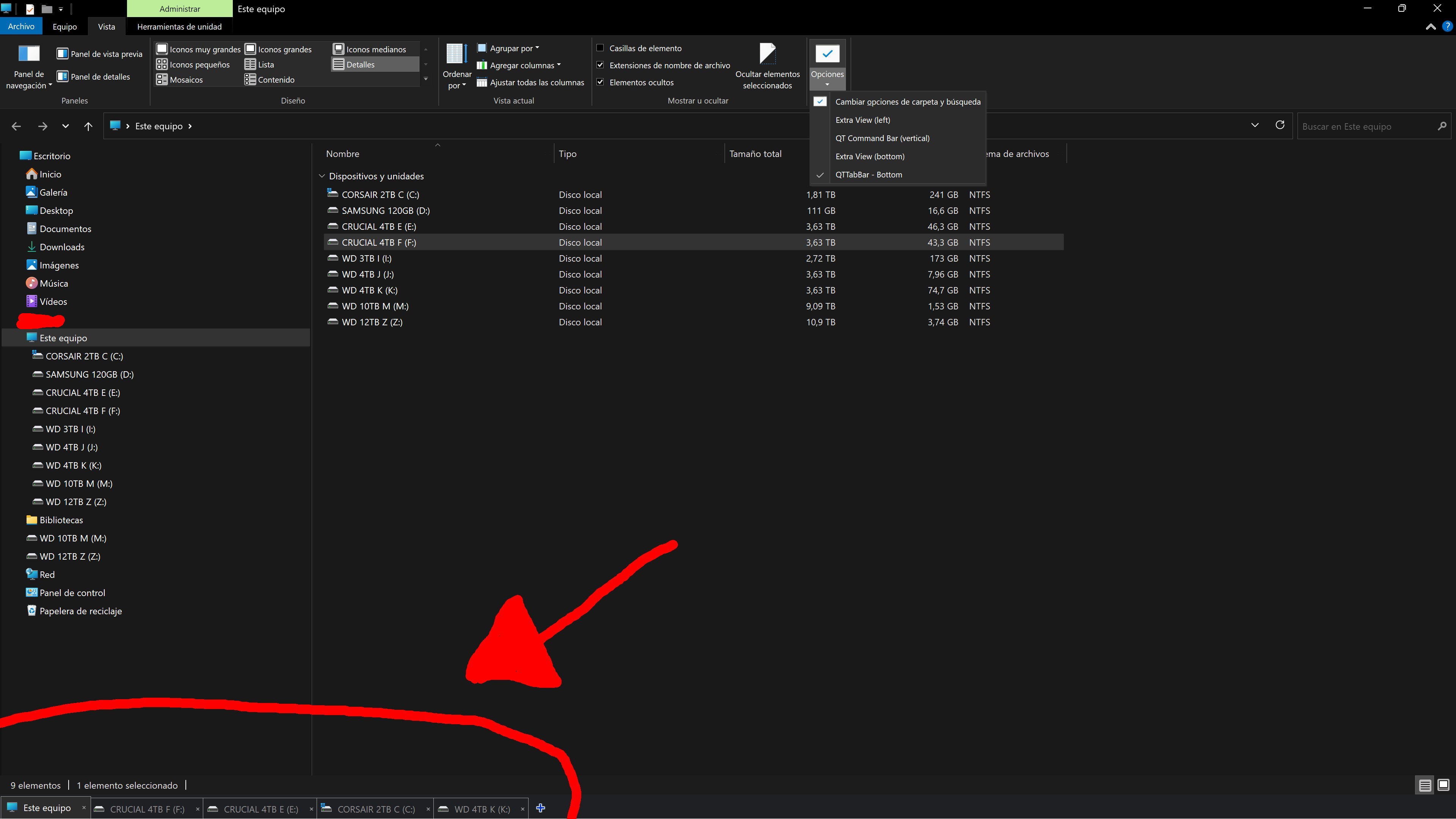Switch to the Equipo ribbon tab
Screen dimensions: 1456x819
[64, 27]
